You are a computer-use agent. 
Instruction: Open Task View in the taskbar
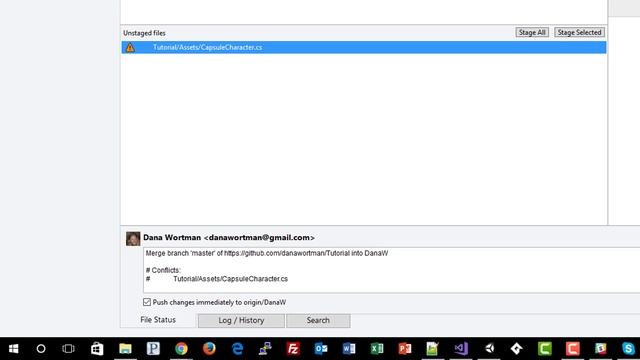(x=69, y=349)
